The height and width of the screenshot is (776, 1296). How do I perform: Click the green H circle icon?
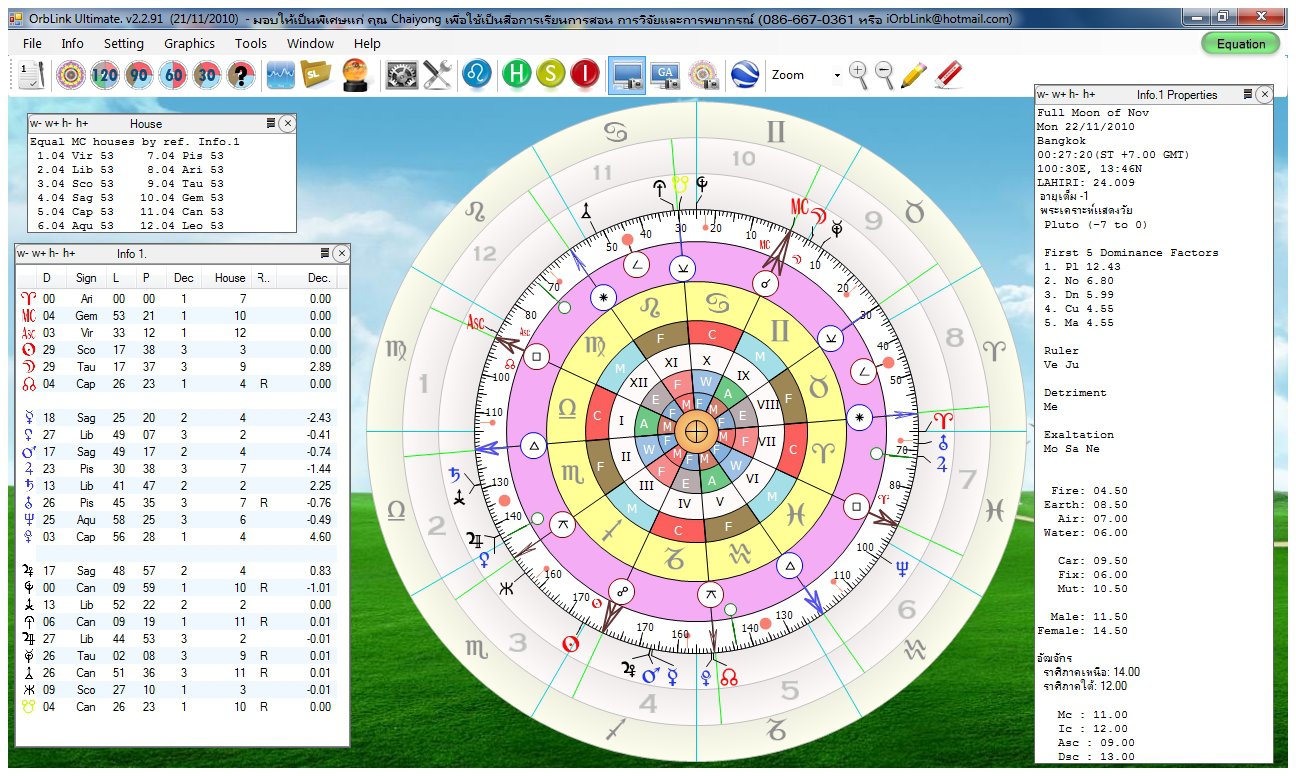(x=516, y=75)
